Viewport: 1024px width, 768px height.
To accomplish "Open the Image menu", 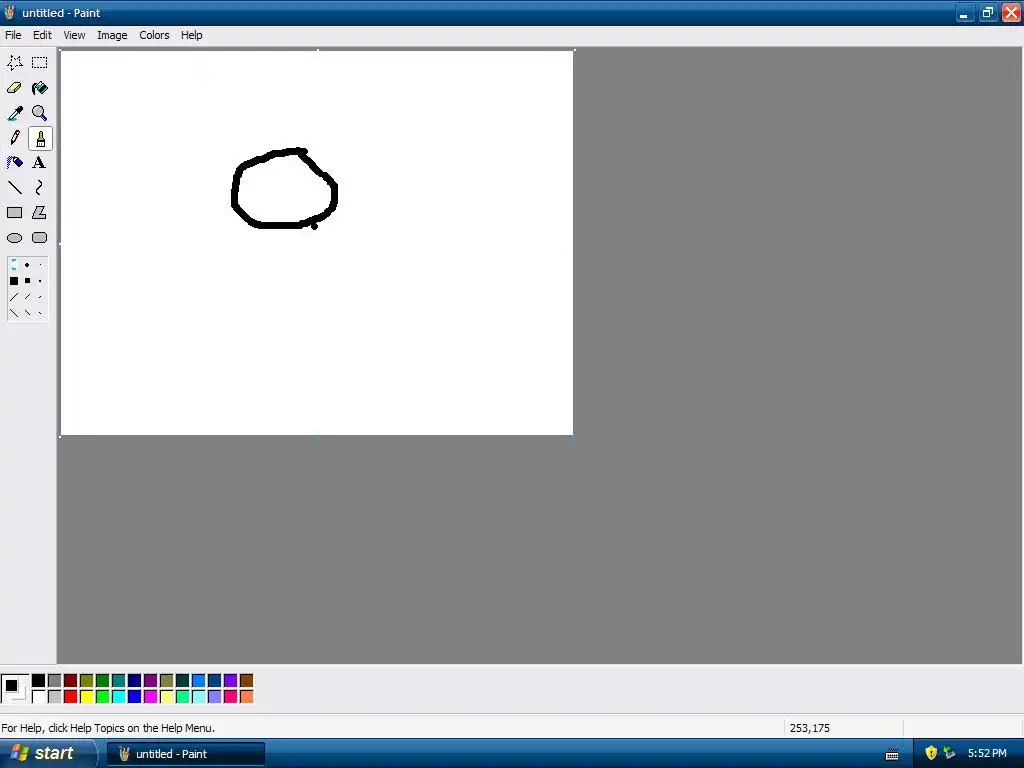I will click(x=112, y=35).
